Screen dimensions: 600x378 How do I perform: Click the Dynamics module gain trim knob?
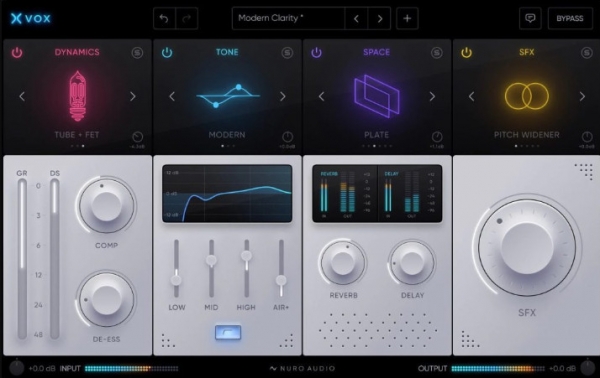[x=137, y=137]
